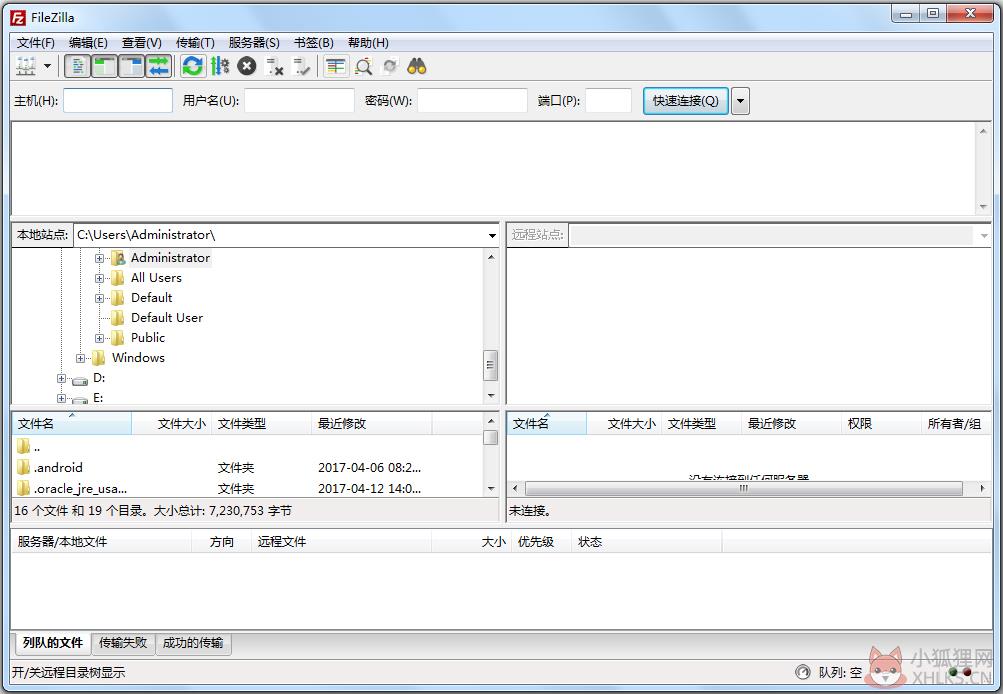Click the local tree scrollbar thumb
The image size is (1003, 694).
pos(491,365)
